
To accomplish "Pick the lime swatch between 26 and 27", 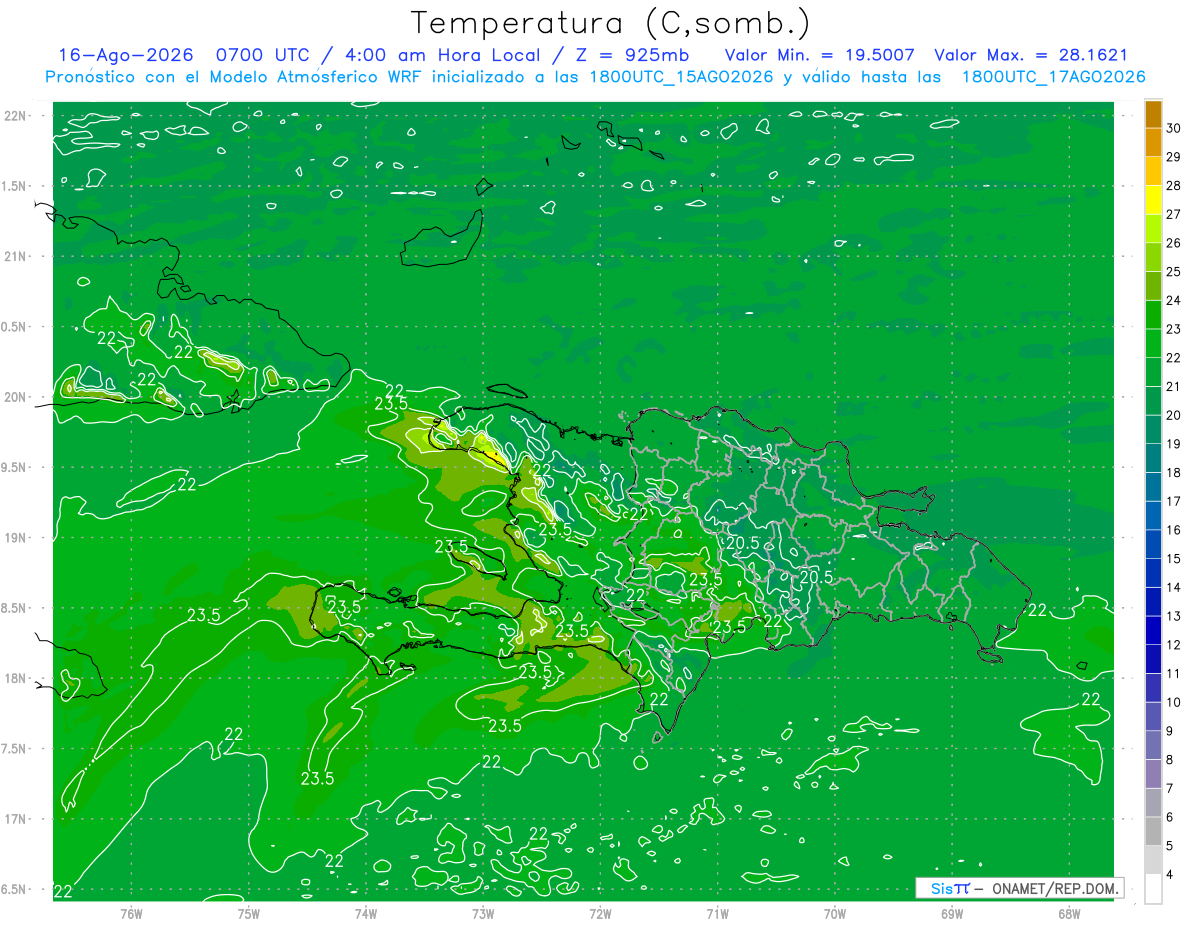I will 1153,229.
